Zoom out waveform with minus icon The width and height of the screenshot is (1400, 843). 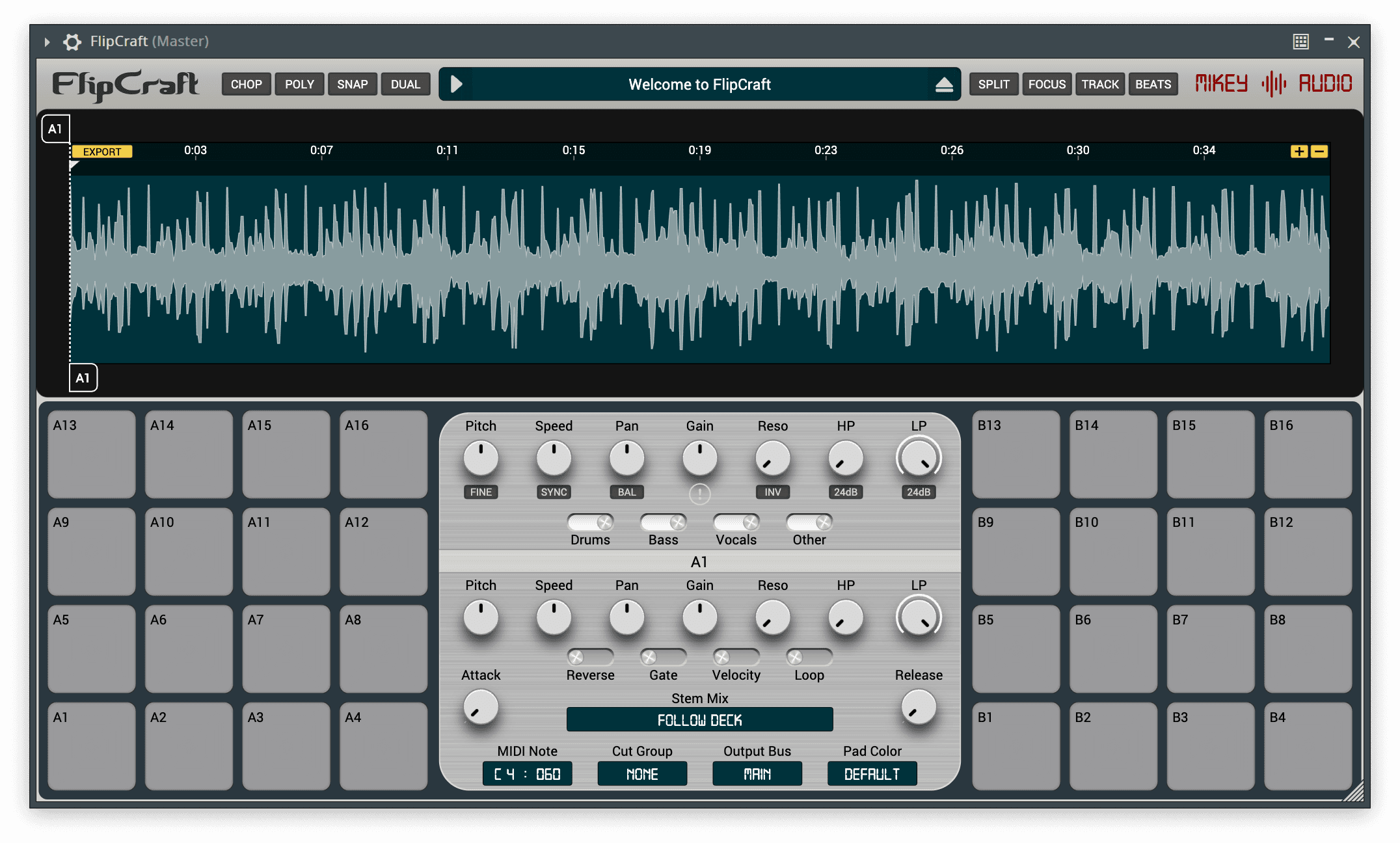(x=1319, y=152)
